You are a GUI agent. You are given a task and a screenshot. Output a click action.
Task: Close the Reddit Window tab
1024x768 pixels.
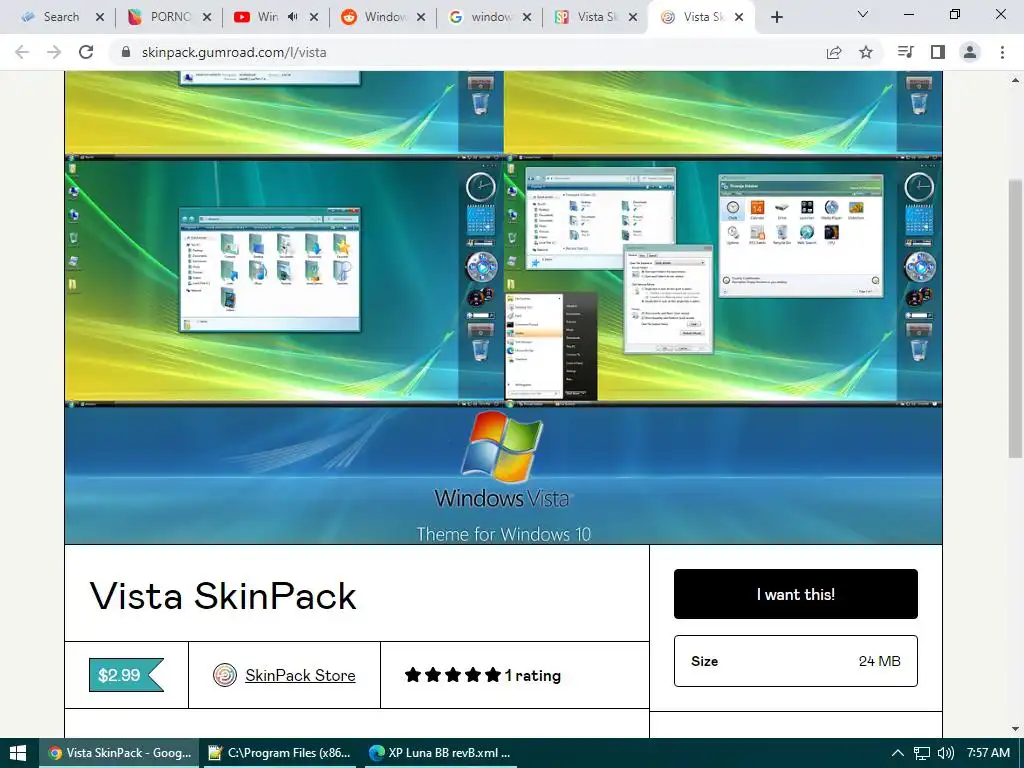click(x=421, y=17)
